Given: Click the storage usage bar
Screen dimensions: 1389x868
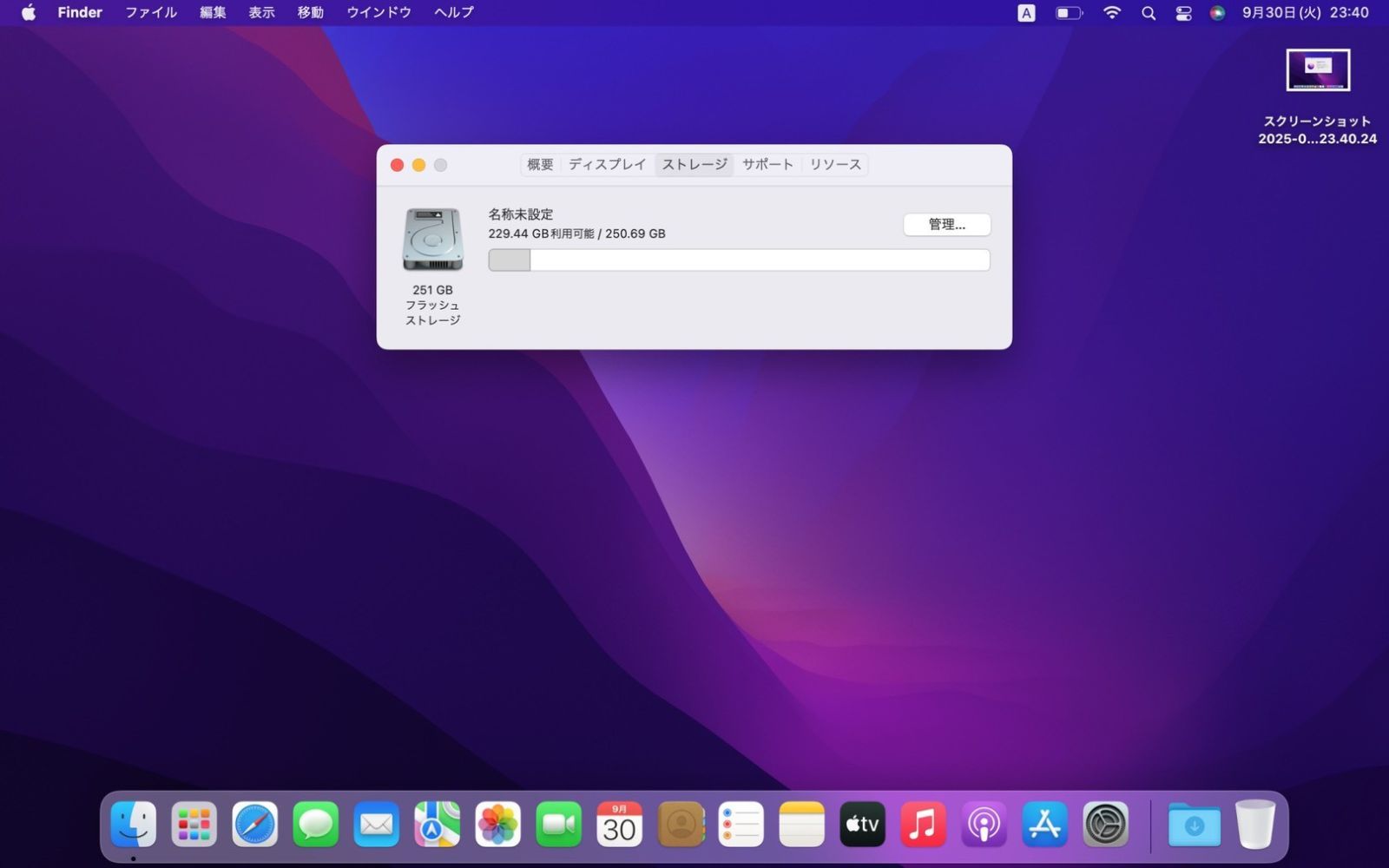Looking at the screenshot, I should pos(738,260).
